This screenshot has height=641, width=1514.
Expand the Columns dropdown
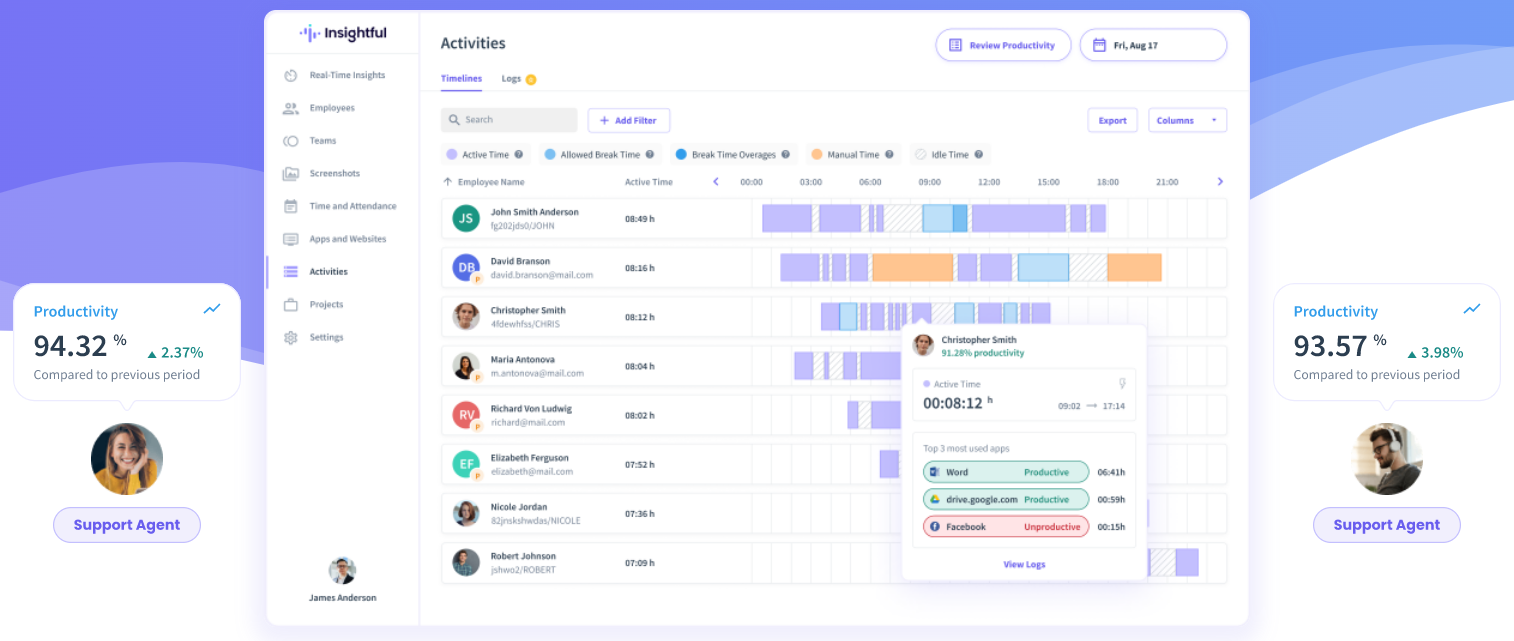(1187, 120)
